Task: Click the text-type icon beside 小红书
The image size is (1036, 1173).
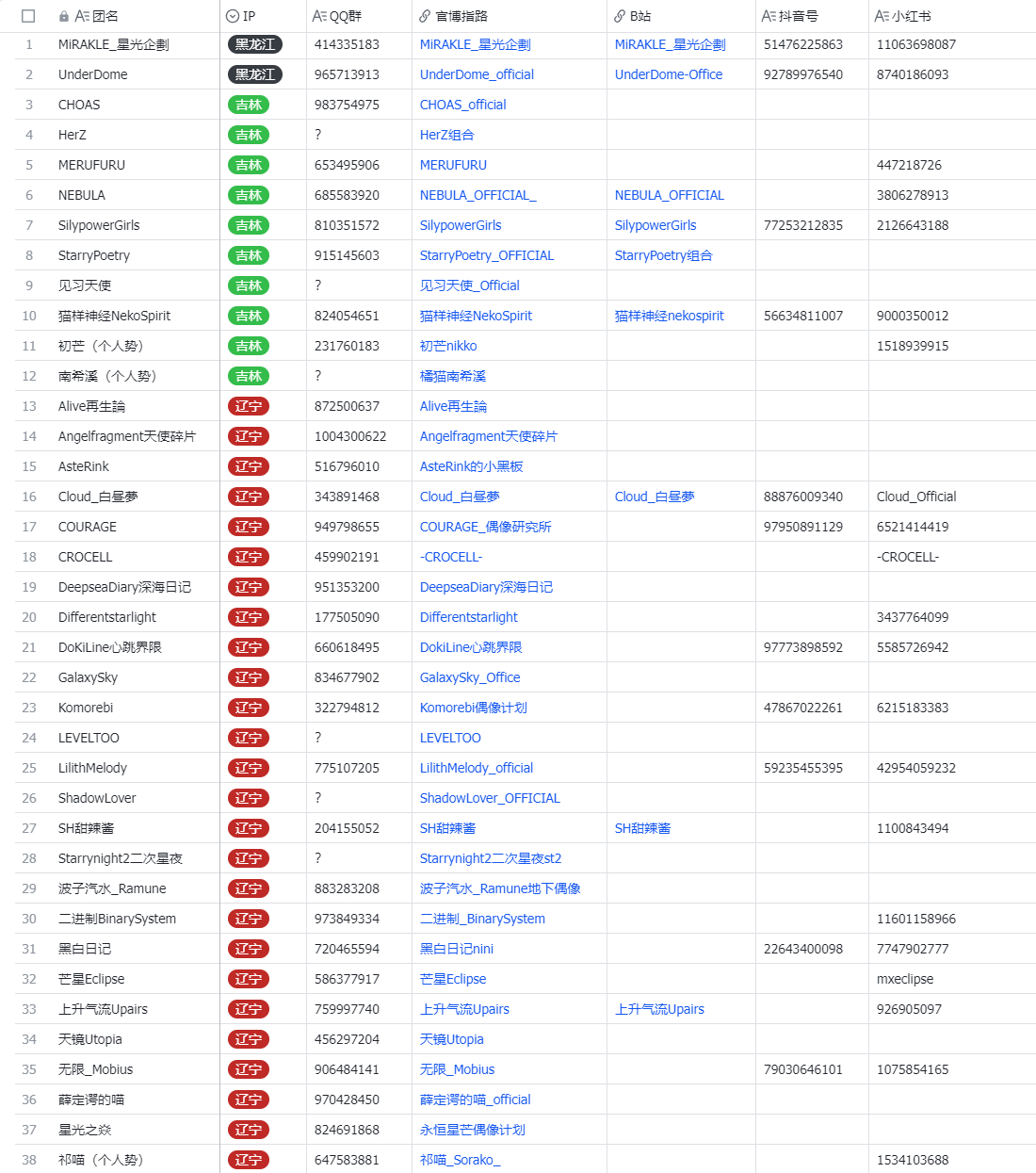Action: click(882, 16)
